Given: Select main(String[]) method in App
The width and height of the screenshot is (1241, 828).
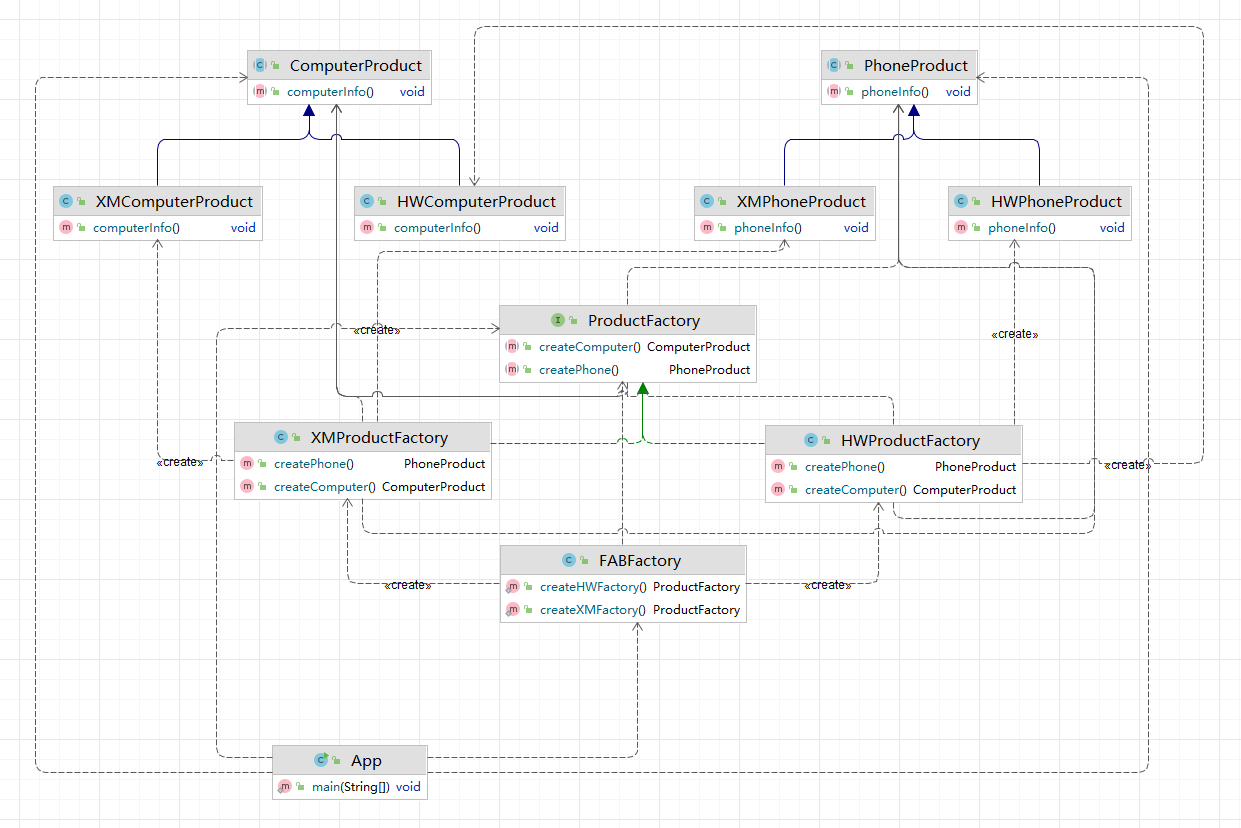Looking at the screenshot, I should pos(352,786).
